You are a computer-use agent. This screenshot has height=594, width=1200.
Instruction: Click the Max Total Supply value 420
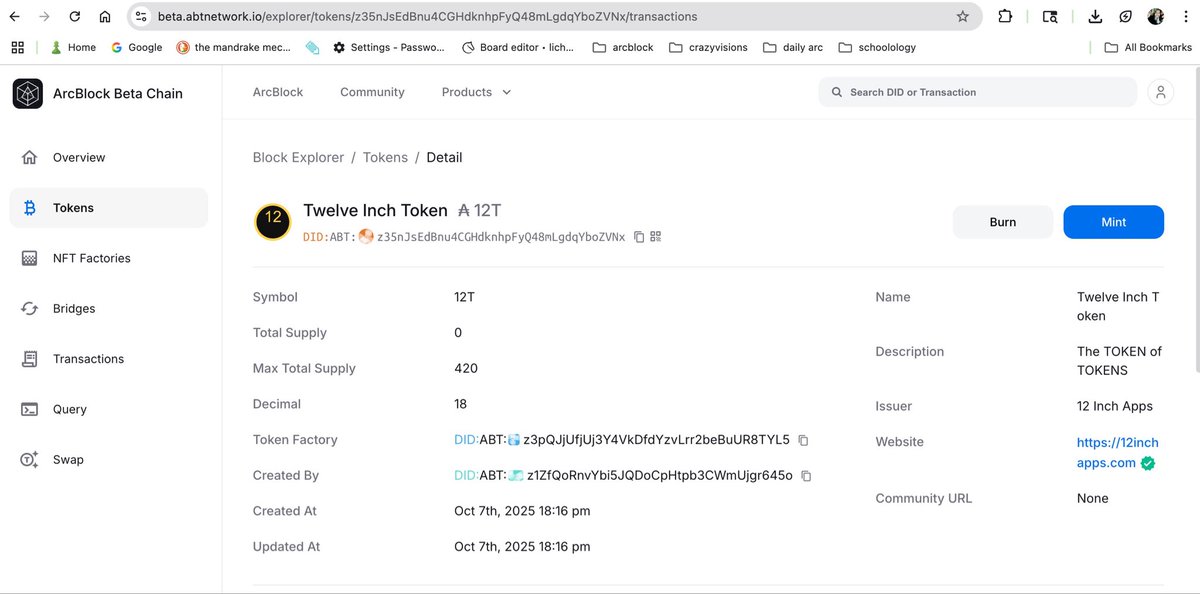pyautogui.click(x=466, y=368)
